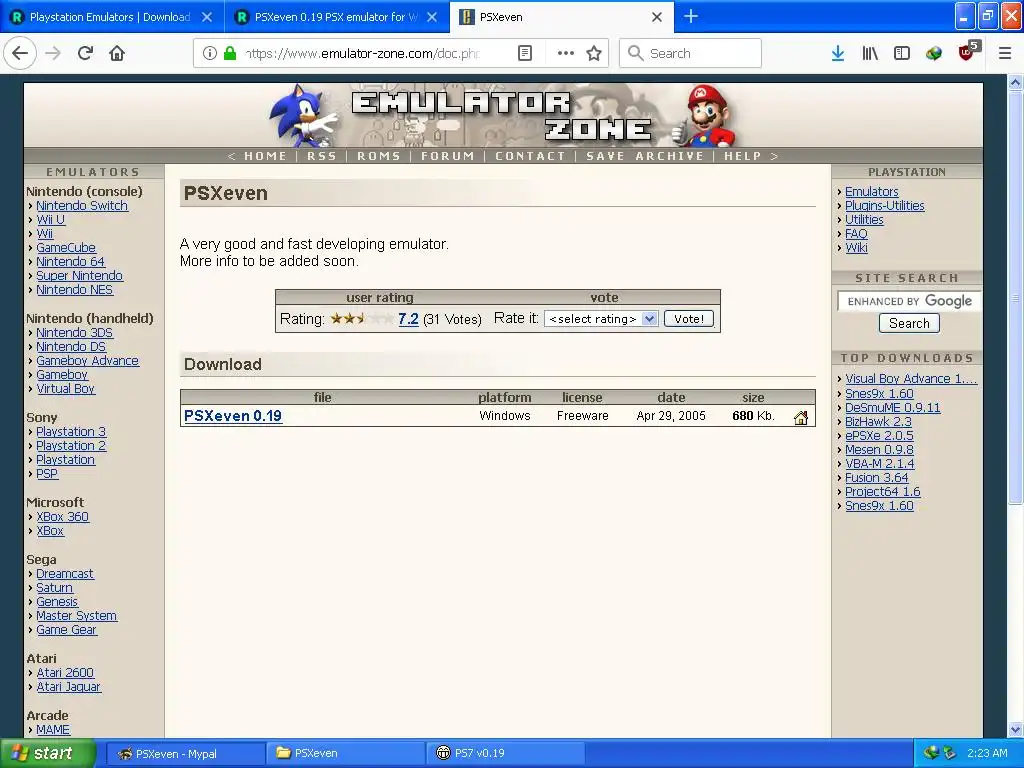Click the globe extension icon in toolbar
The image size is (1024, 768).
(934, 53)
